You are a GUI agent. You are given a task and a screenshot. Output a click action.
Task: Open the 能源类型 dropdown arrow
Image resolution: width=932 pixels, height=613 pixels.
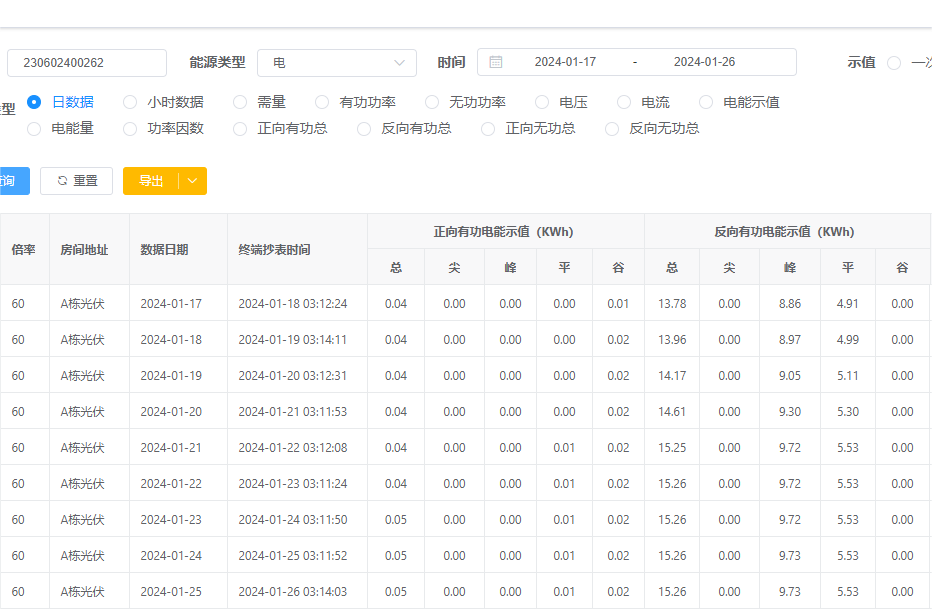point(400,62)
